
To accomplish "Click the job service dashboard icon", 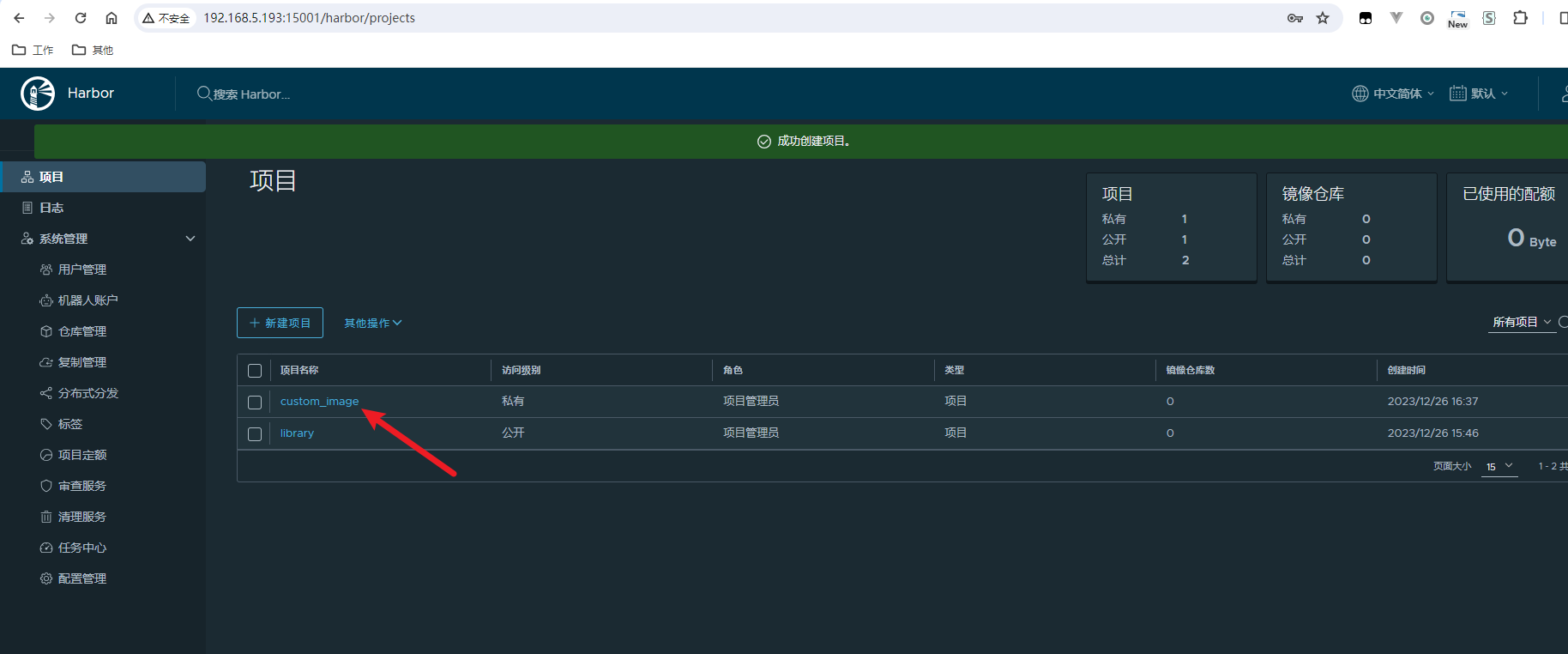I will (x=46, y=548).
